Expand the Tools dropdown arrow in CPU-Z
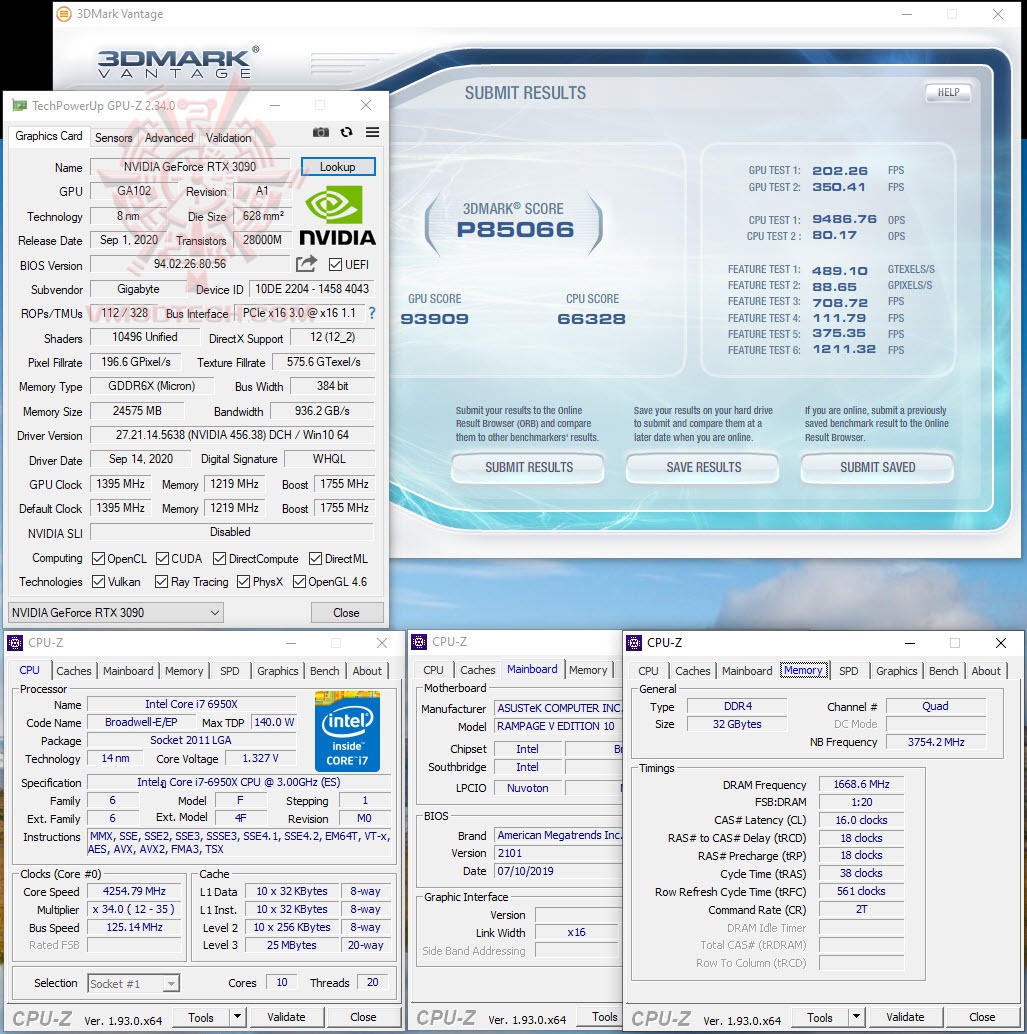The width and height of the screenshot is (1027, 1034). pyautogui.click(x=239, y=1017)
